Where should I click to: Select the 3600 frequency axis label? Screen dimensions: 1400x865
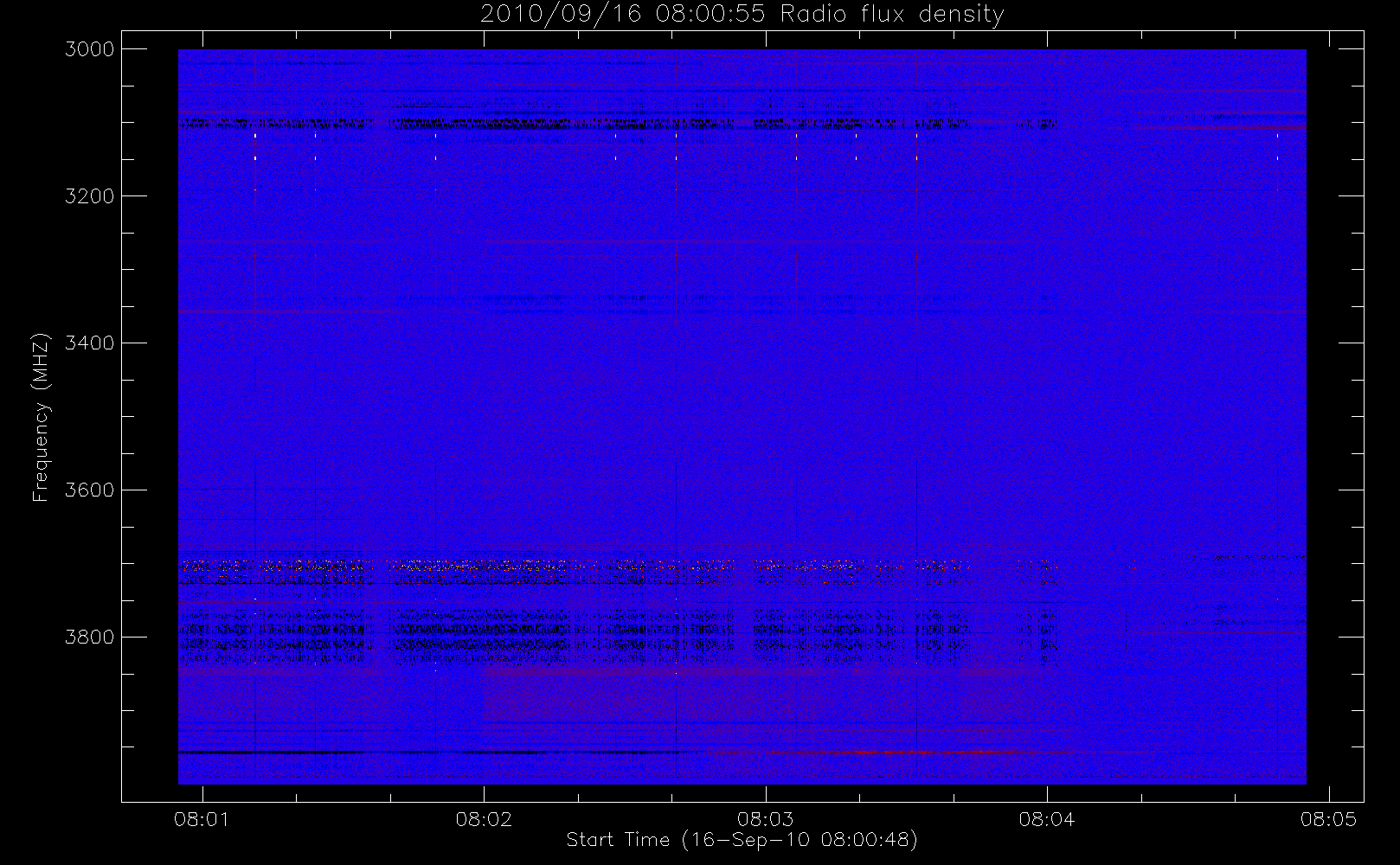point(90,490)
